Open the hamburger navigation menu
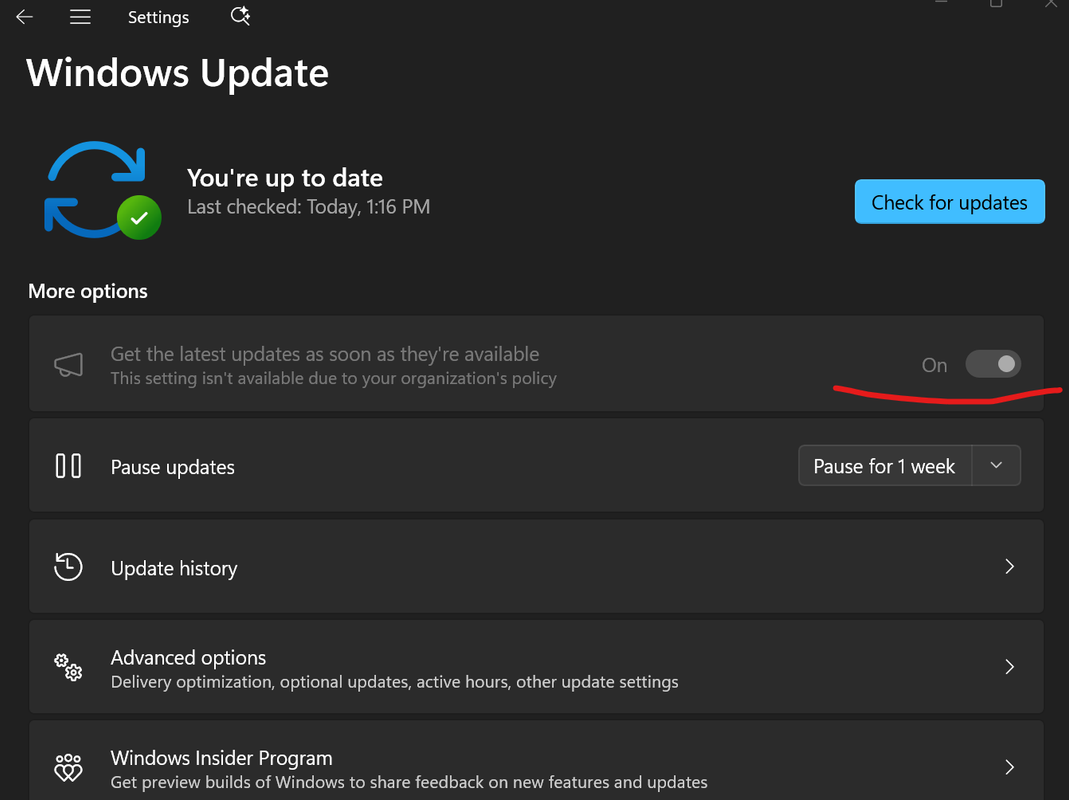1069x800 pixels. point(80,16)
